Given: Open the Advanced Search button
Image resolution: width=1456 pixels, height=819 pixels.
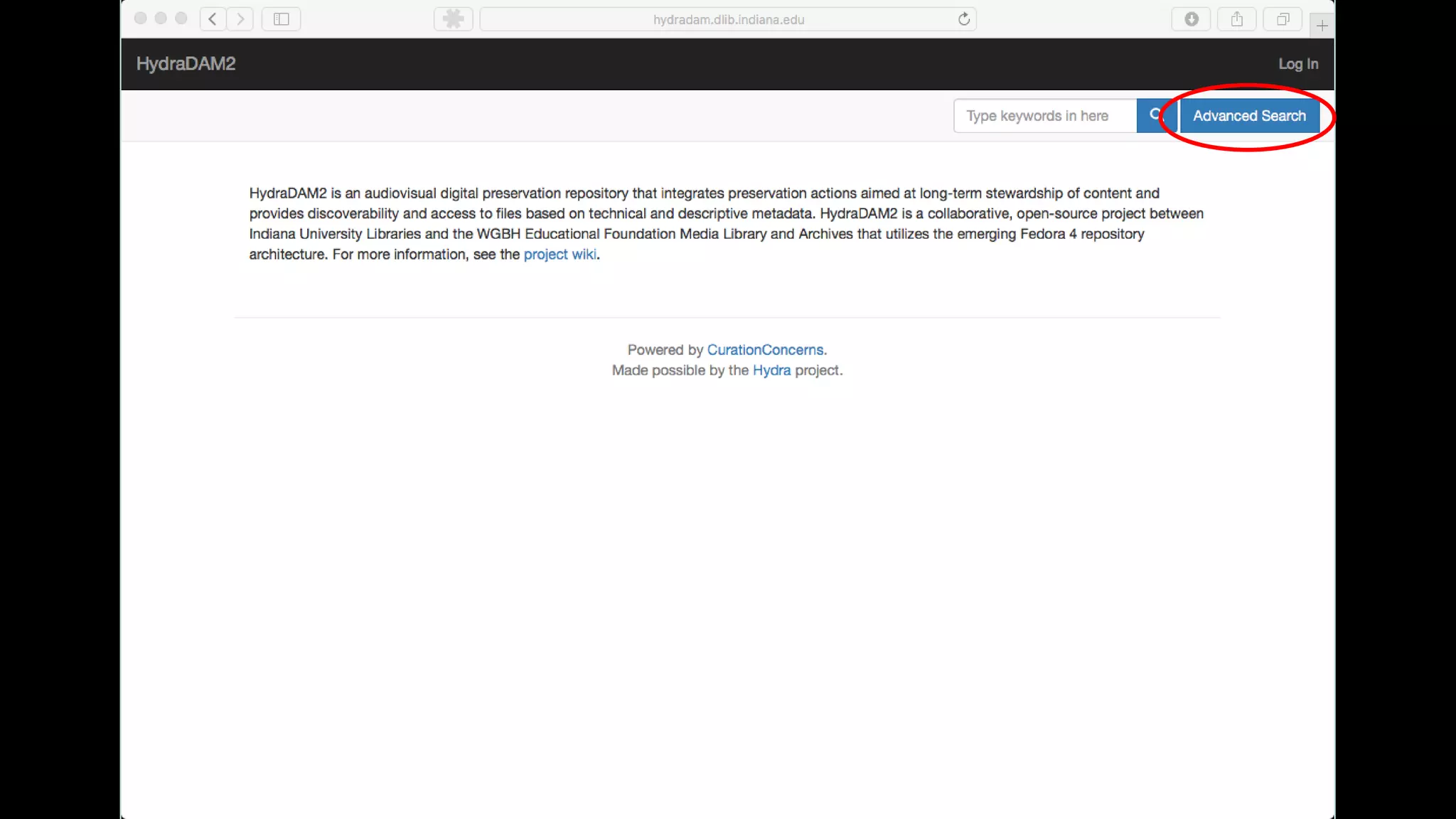Looking at the screenshot, I should click(1249, 116).
